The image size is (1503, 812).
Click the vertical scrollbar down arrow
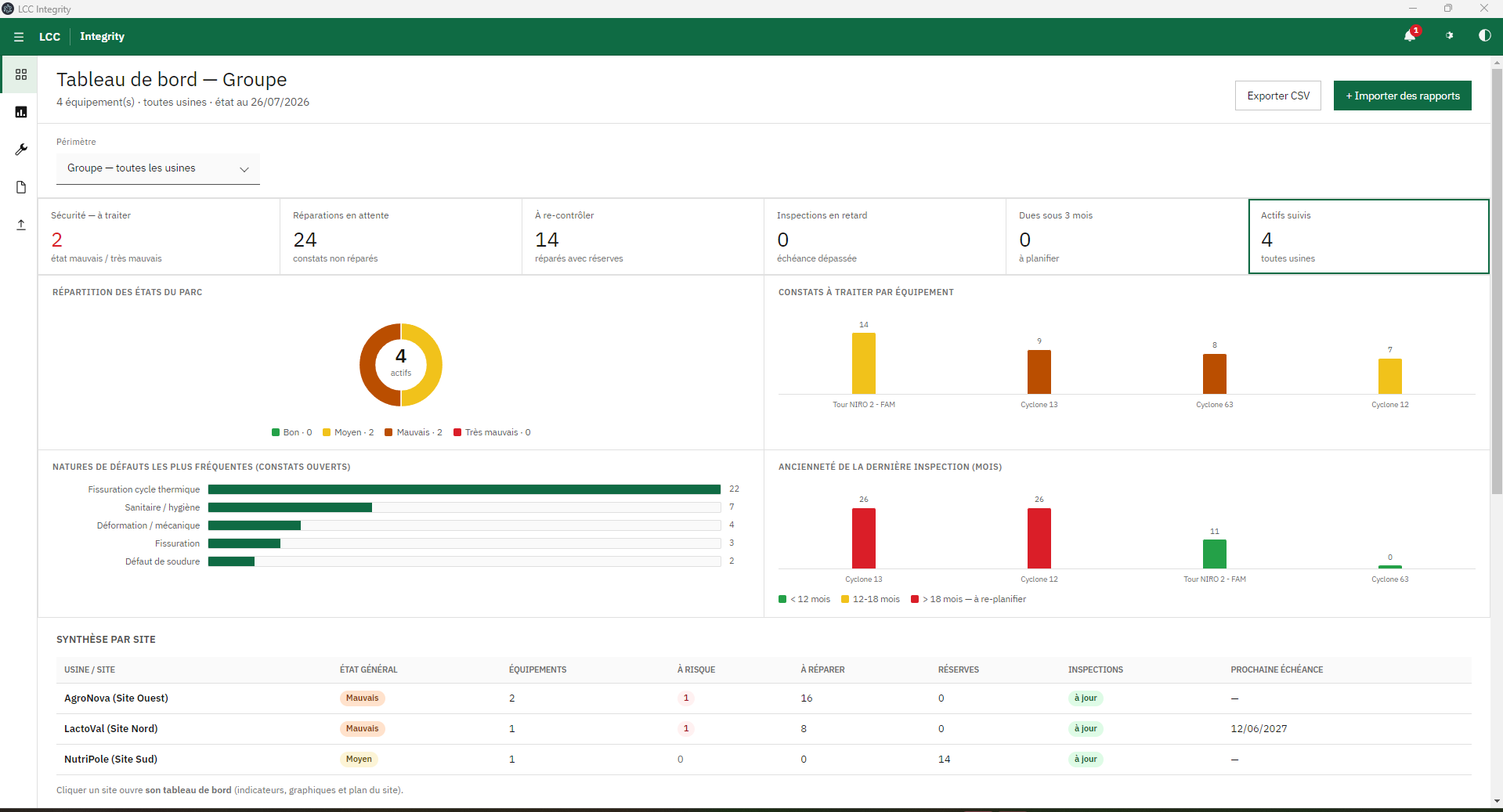pyautogui.click(x=1497, y=801)
